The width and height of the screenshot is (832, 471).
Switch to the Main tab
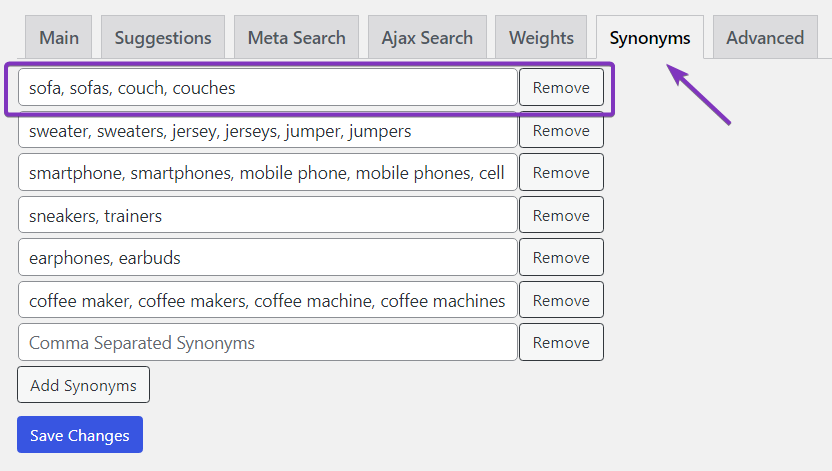point(59,38)
